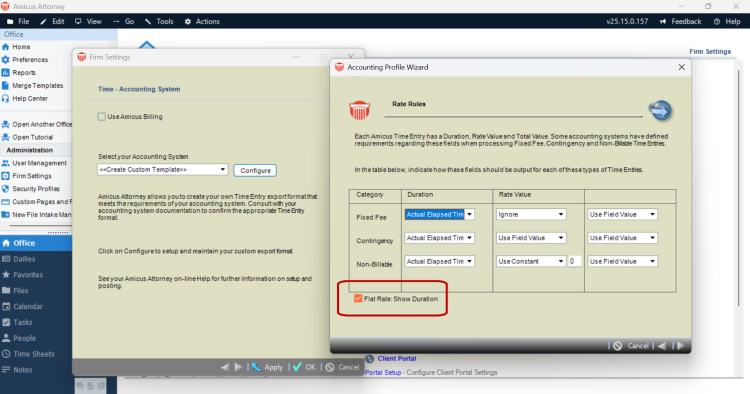Open Notes module icon
Screen dimensions: 750x394
pyautogui.click(x=6, y=370)
